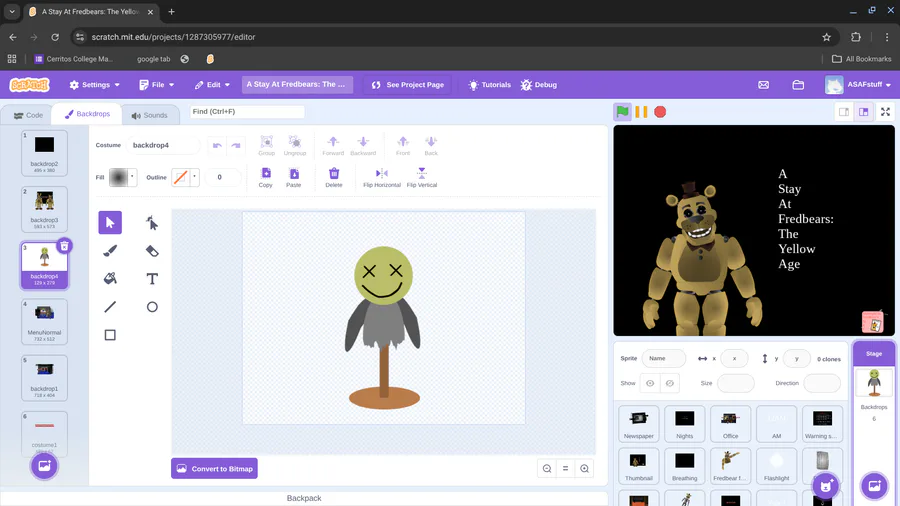
Task: Click the outline width field
Action: tap(223, 177)
